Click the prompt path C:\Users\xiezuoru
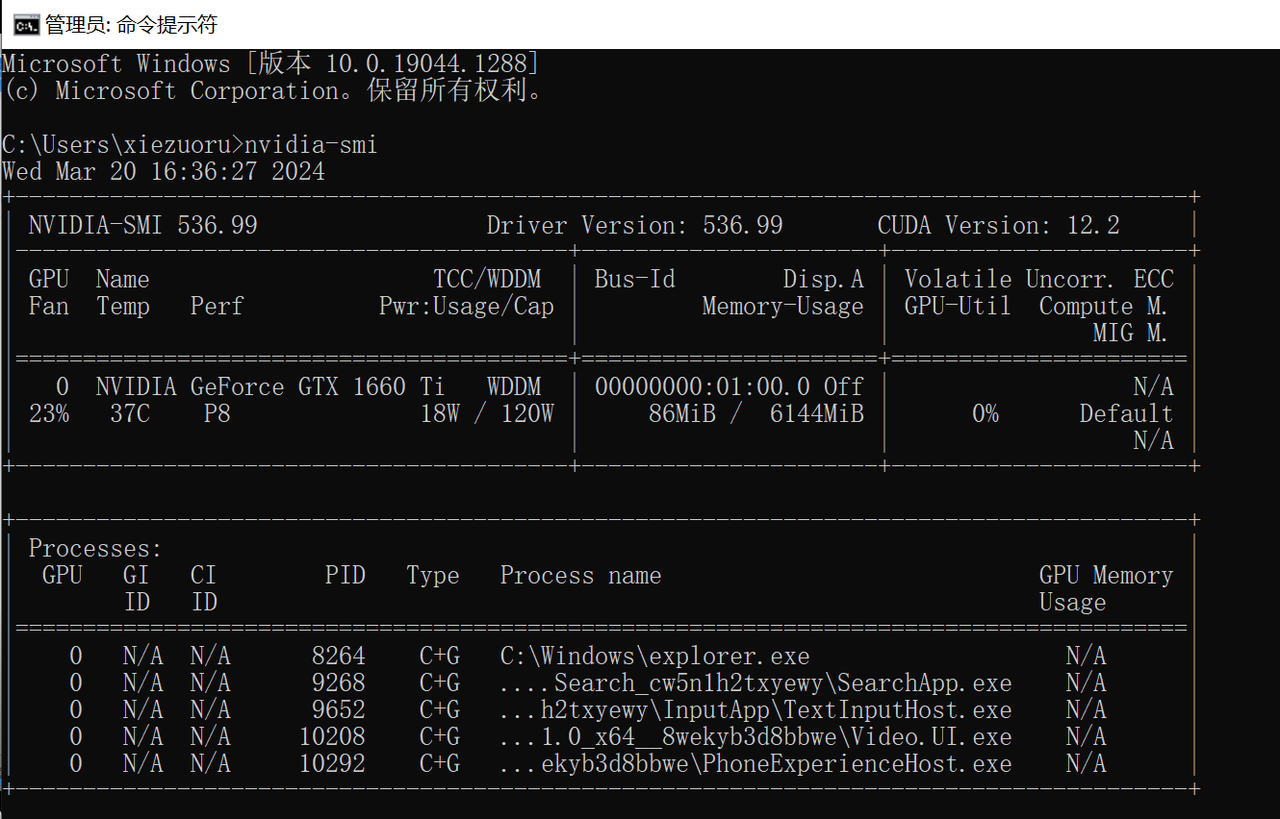Viewport: 1280px width, 819px height. (116, 145)
